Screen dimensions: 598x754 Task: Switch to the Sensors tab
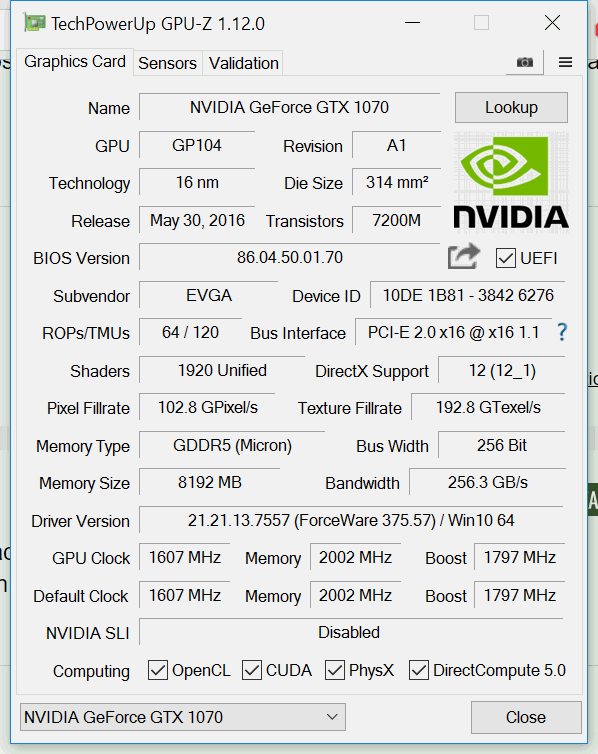pos(168,63)
